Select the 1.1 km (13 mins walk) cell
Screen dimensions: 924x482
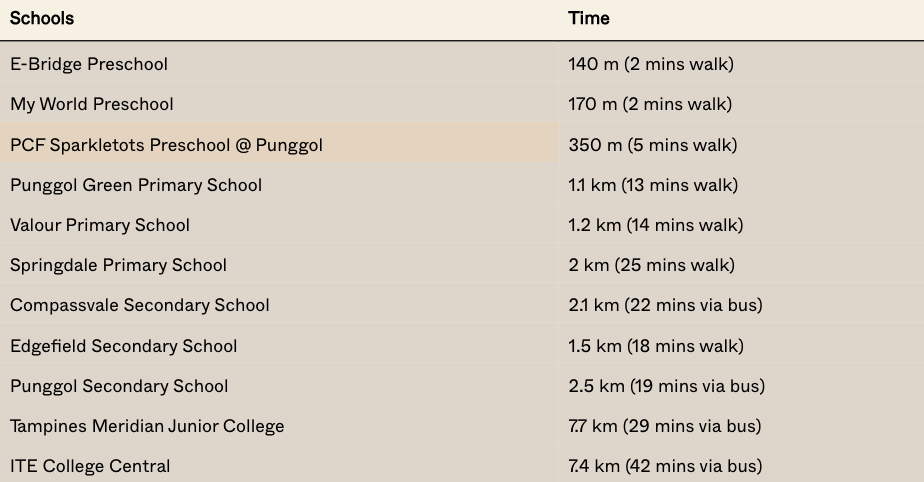[653, 185]
